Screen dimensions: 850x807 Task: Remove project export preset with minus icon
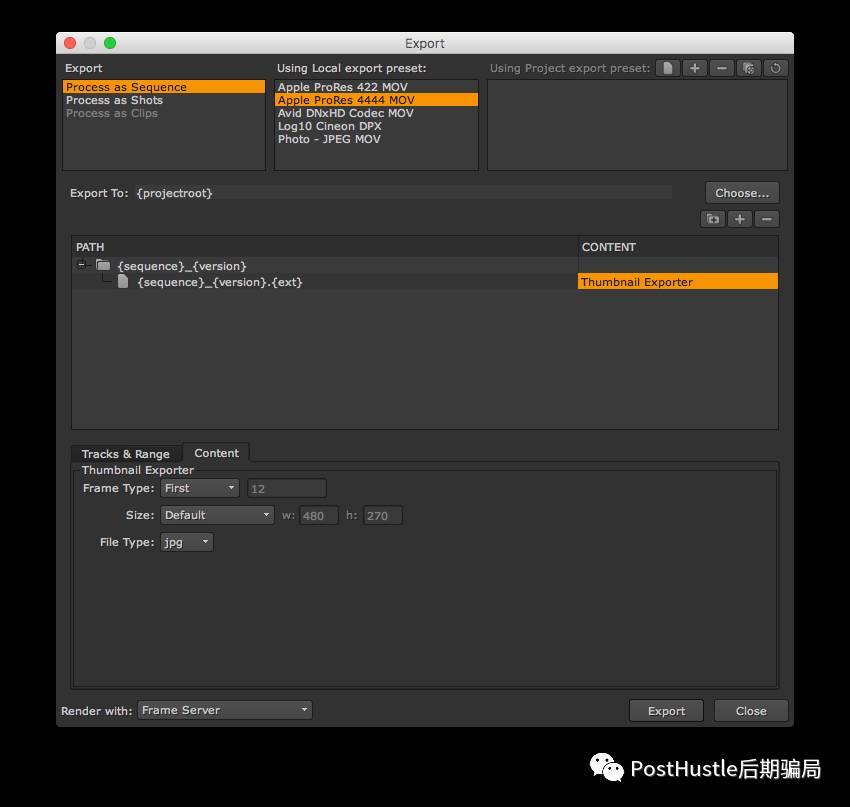[721, 68]
